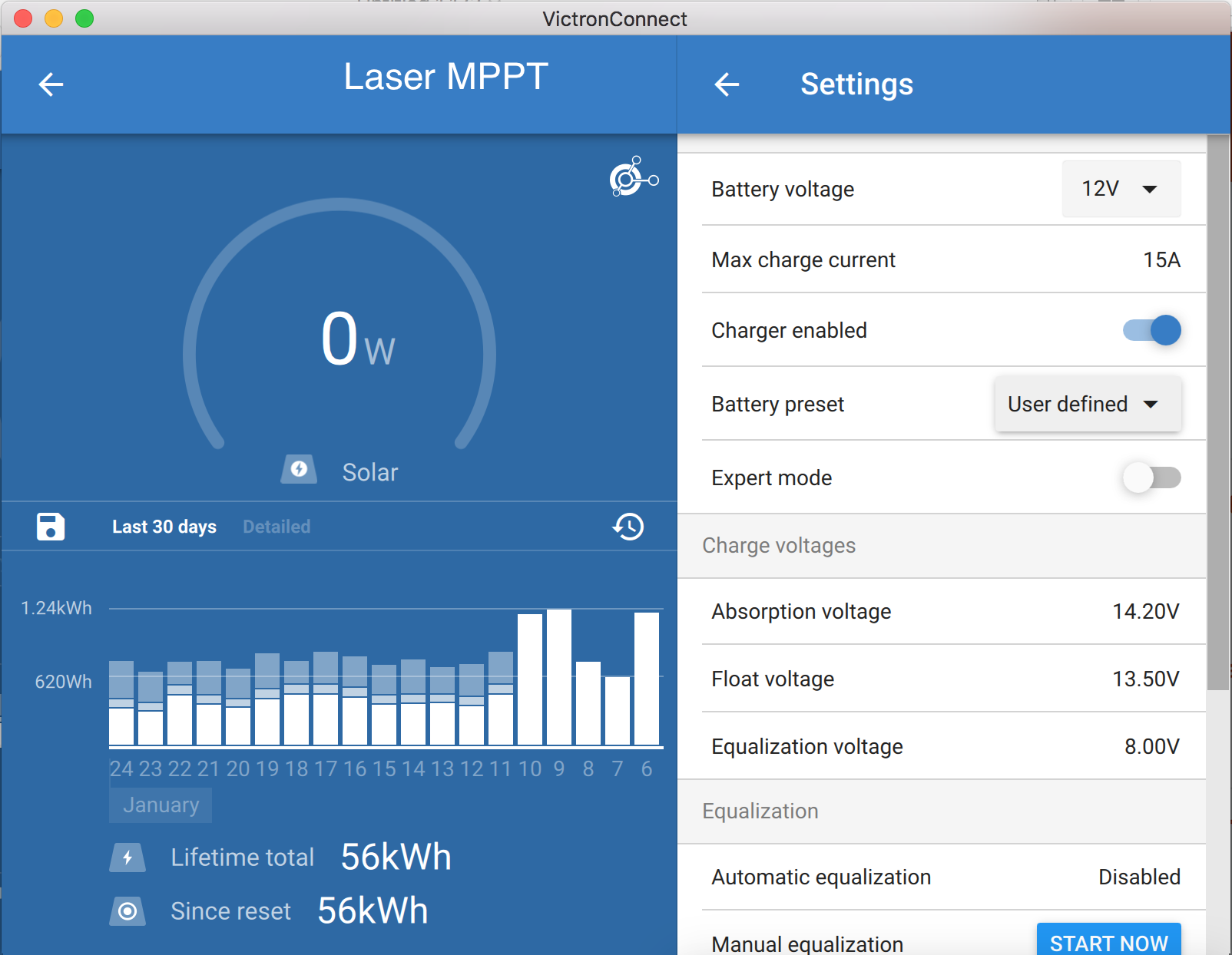Select the bar for day 19
Viewport: 1232px width, 955px height.
(267, 699)
